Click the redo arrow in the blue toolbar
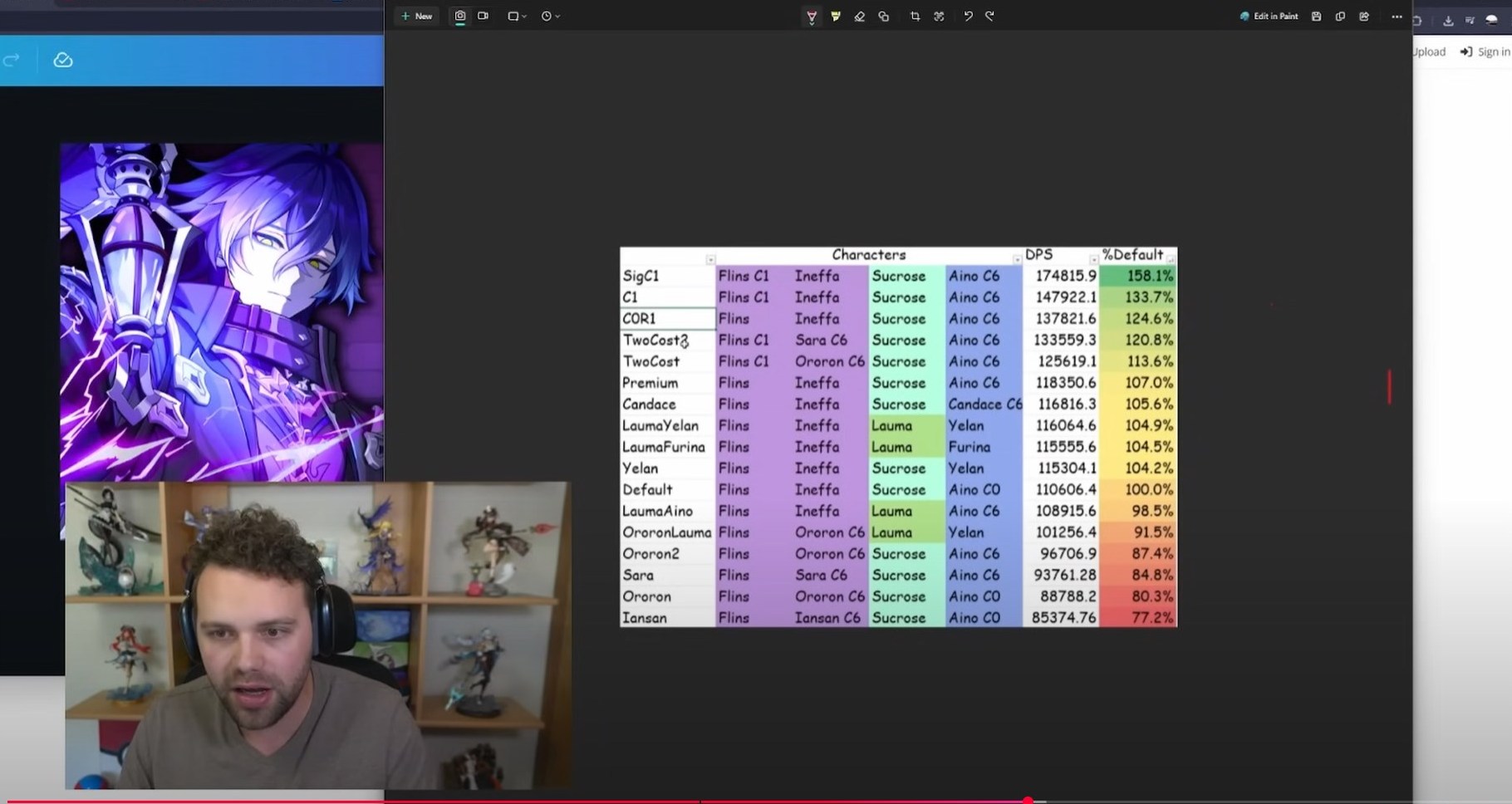Image resolution: width=1512 pixels, height=804 pixels. pos(11,60)
